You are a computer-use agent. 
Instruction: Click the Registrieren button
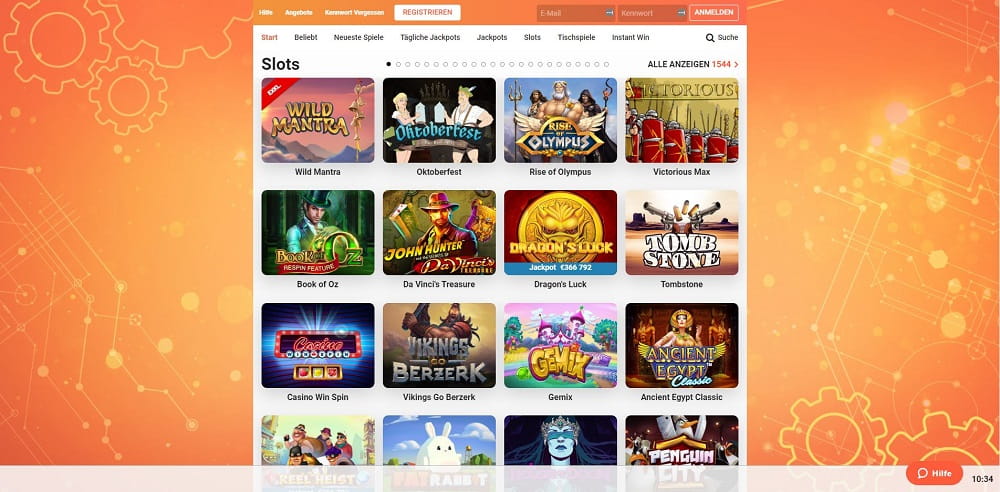pyautogui.click(x=427, y=13)
